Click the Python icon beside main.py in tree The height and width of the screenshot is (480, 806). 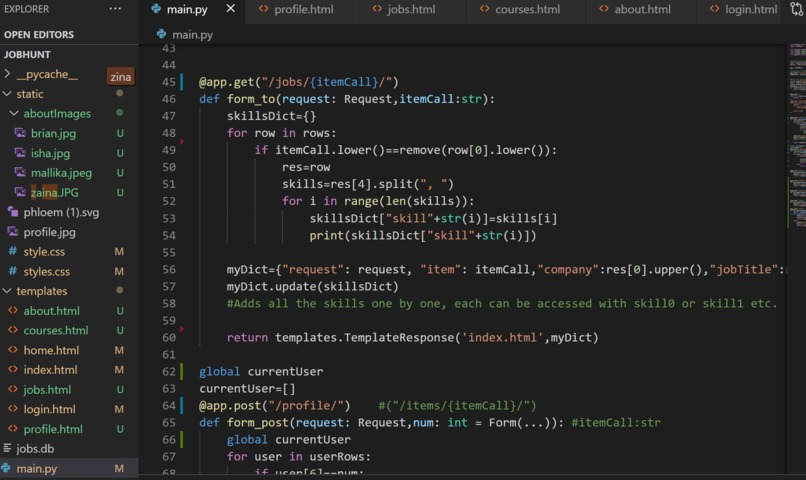coord(6,468)
